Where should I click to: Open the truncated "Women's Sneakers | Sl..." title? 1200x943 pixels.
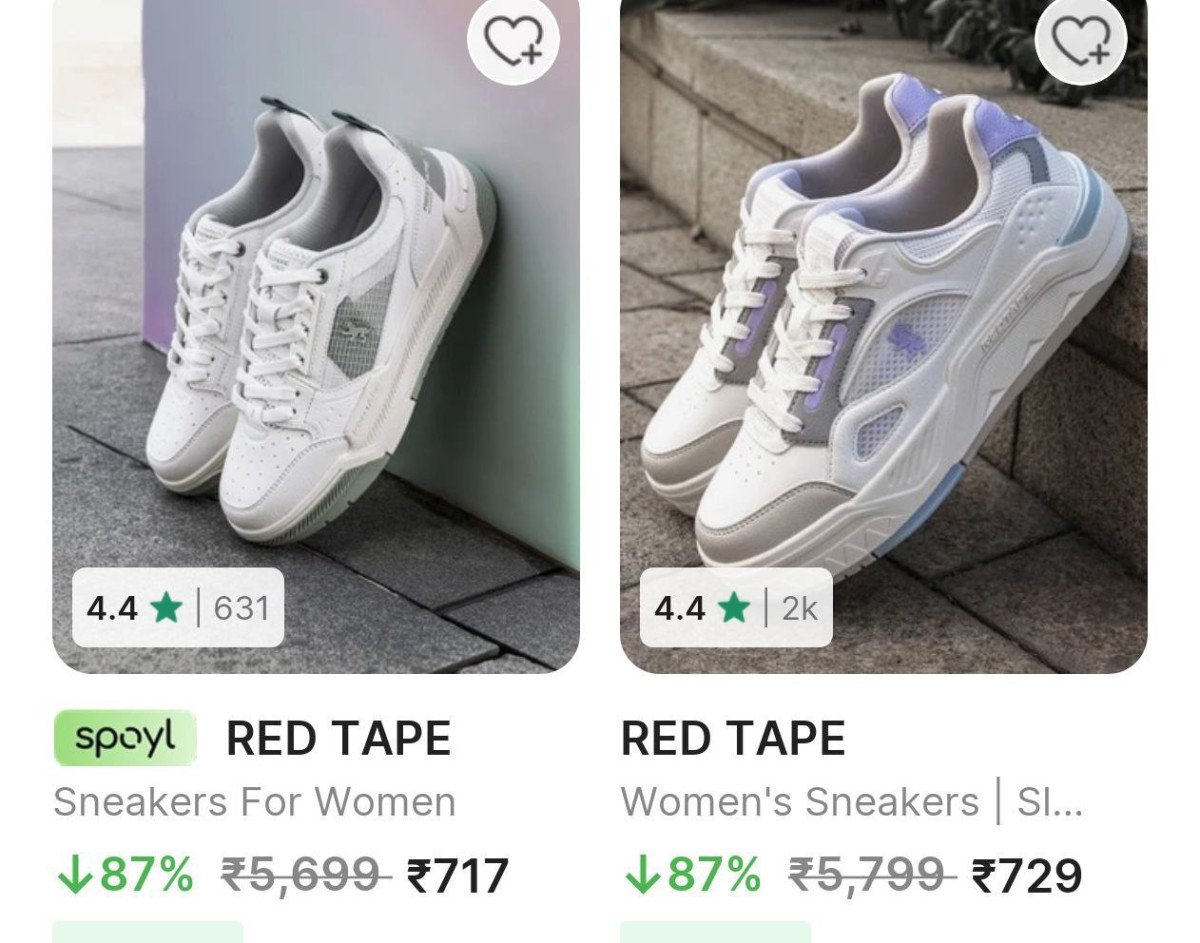click(851, 802)
